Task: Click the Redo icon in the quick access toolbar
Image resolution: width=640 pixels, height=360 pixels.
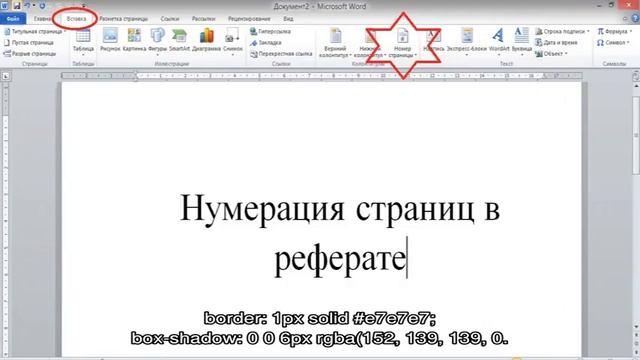Action: point(42,6)
